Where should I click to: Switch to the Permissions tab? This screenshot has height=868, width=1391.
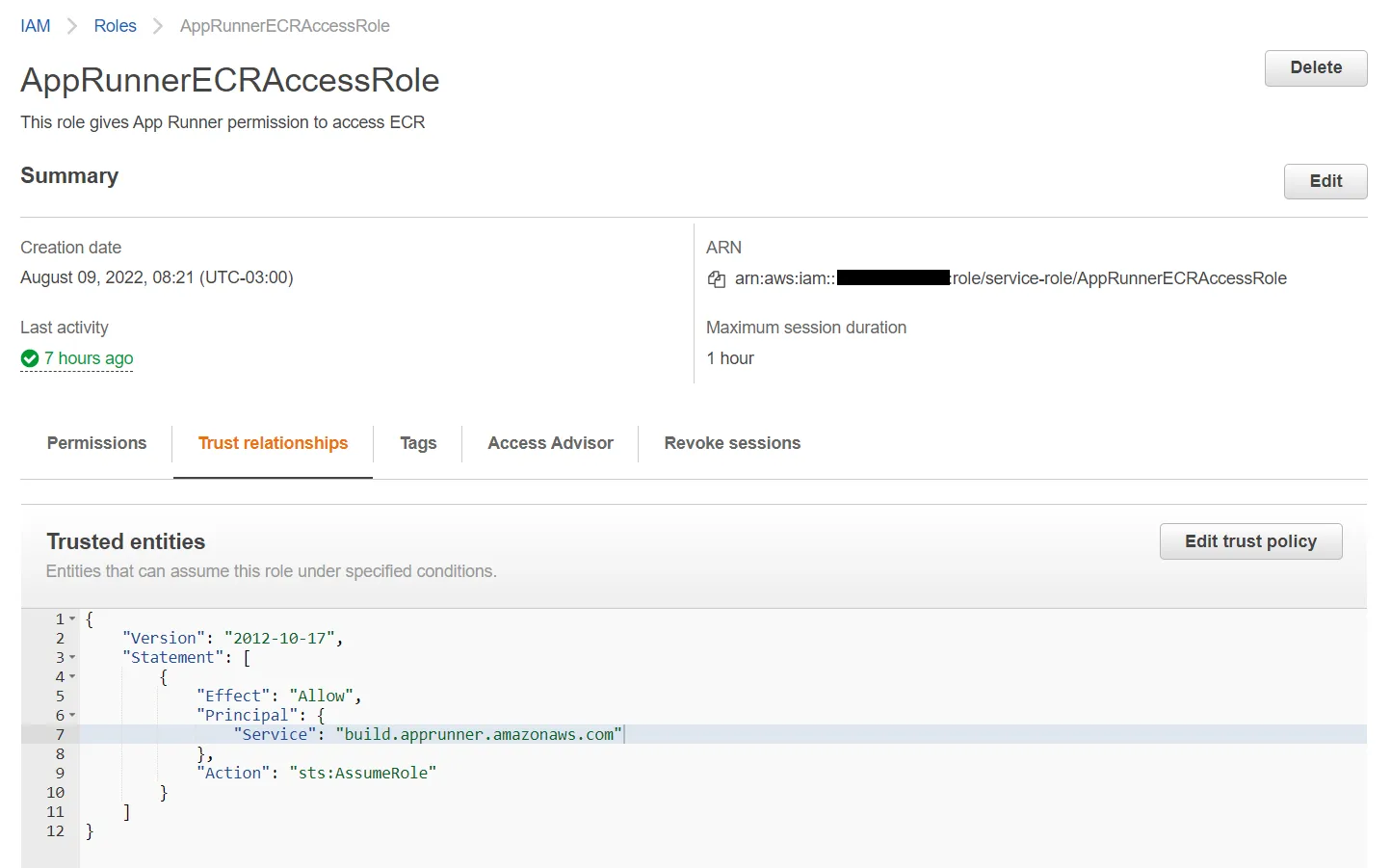pyautogui.click(x=96, y=443)
